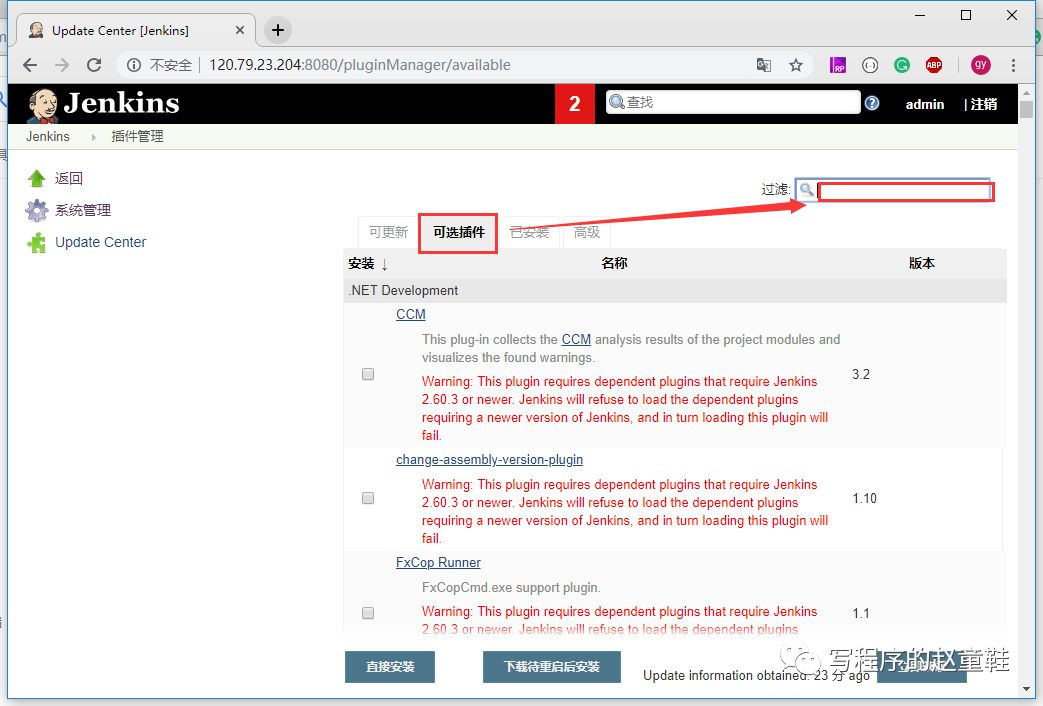
Task: Reload the page with refresh icon
Action: pyautogui.click(x=94, y=65)
